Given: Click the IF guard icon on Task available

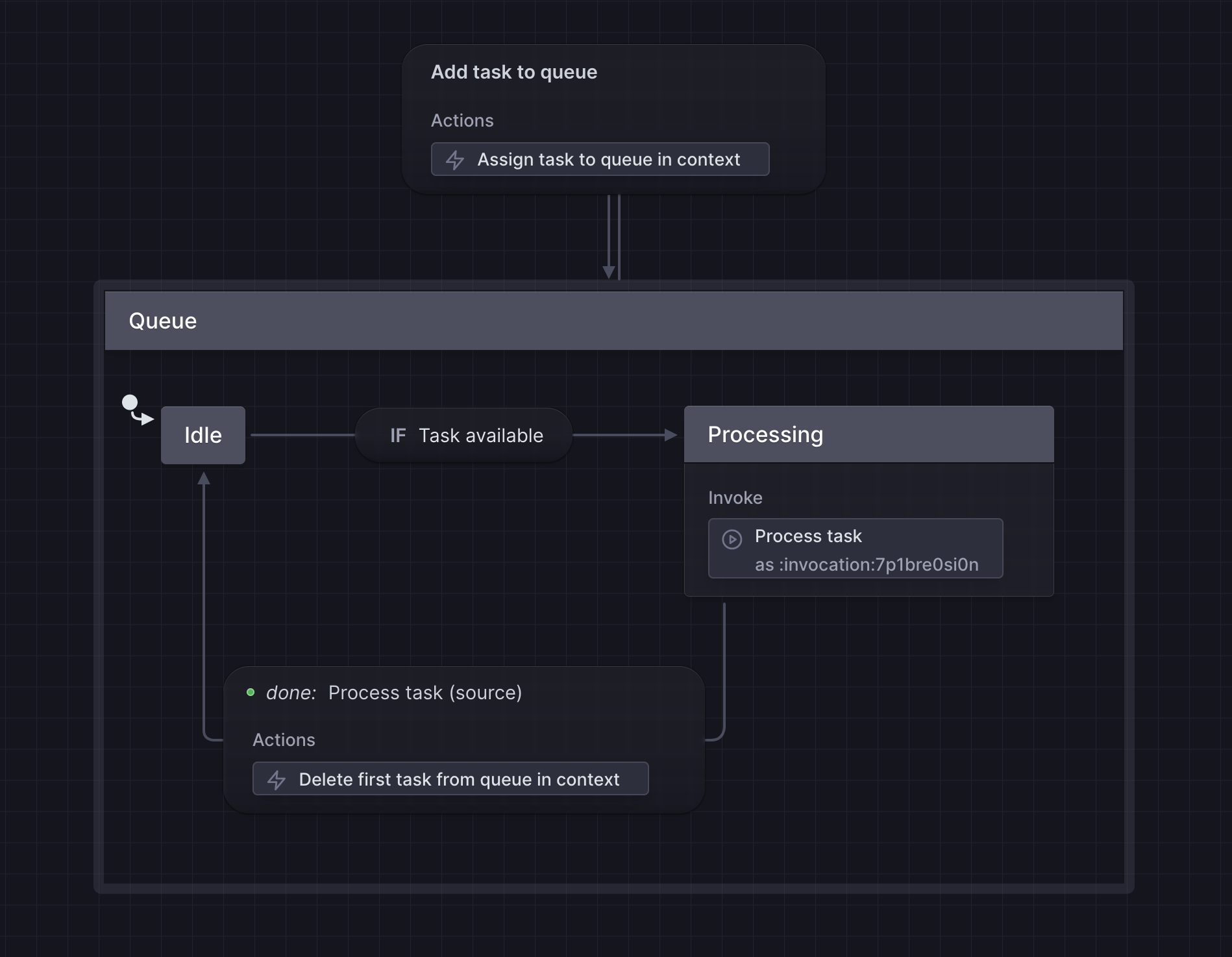Looking at the screenshot, I should [x=398, y=436].
